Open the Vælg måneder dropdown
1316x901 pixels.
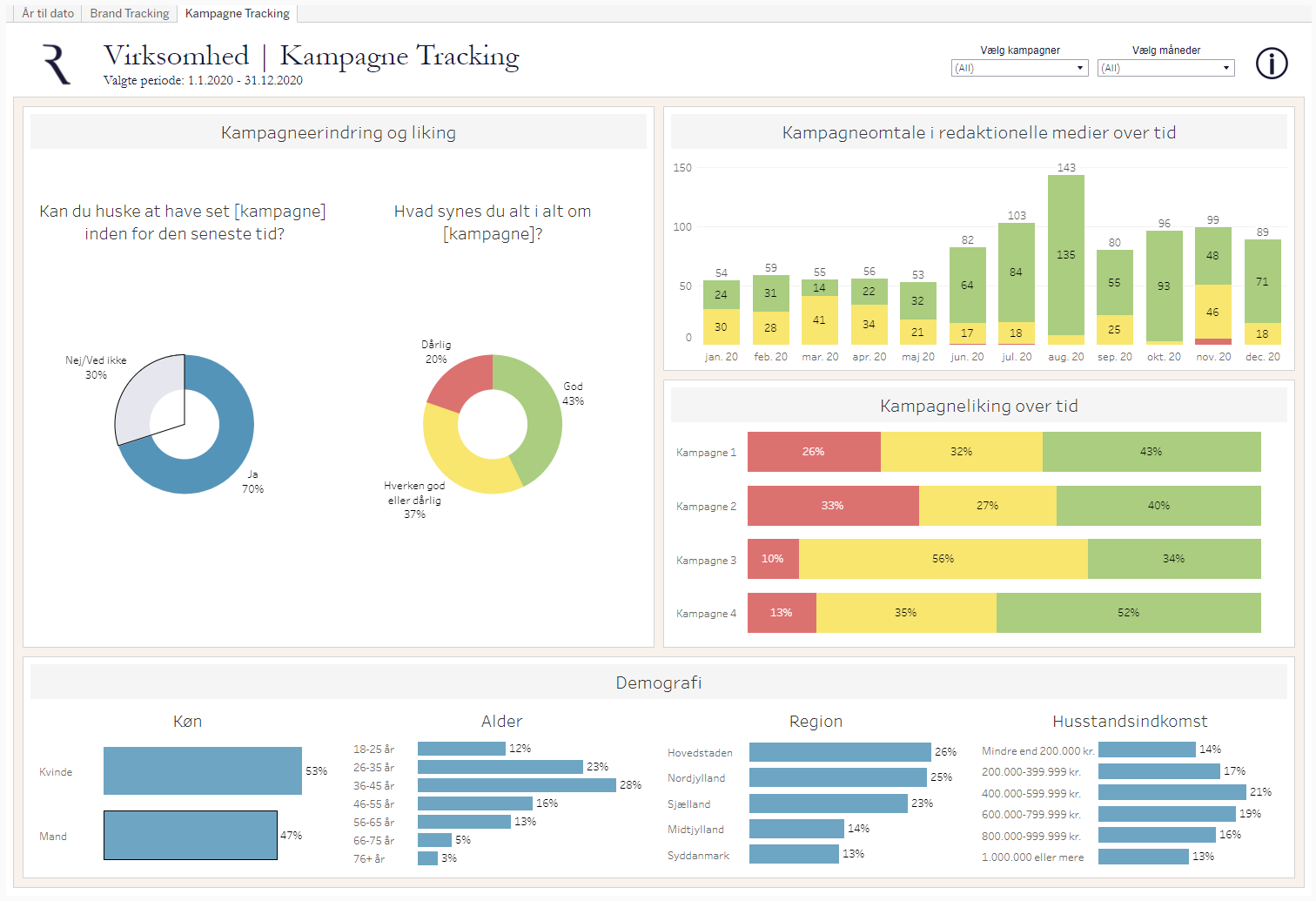pyautogui.click(x=1165, y=67)
